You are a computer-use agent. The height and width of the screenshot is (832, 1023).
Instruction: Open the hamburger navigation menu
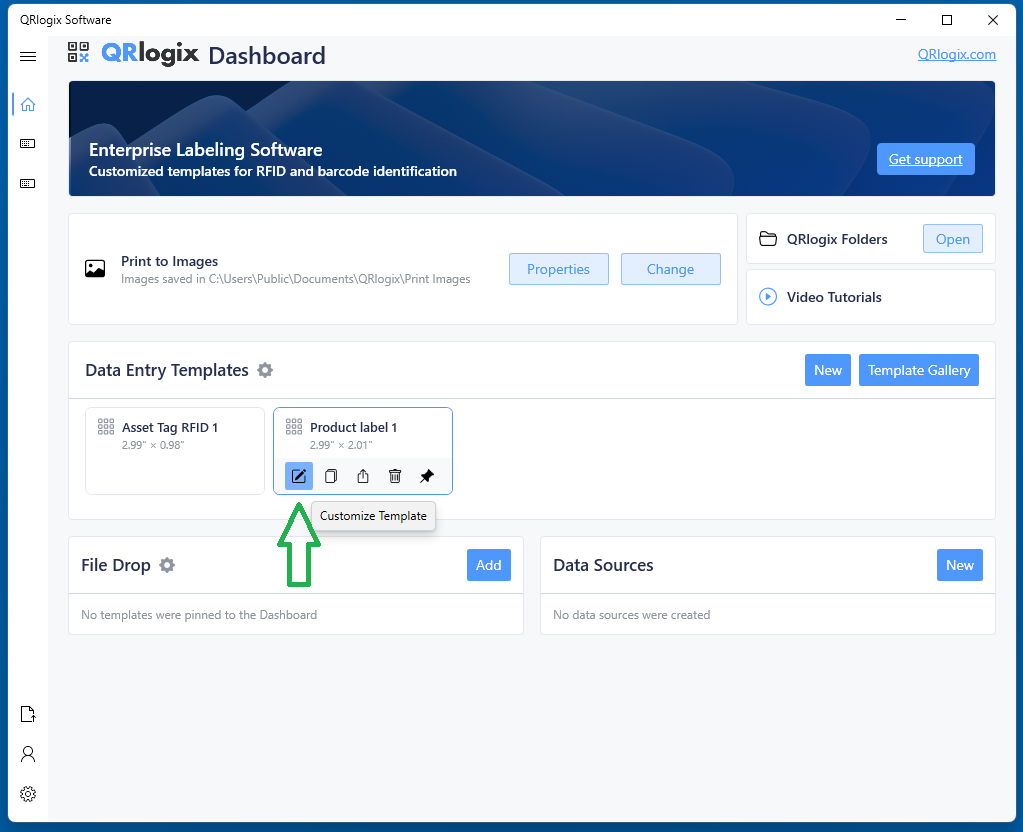click(28, 56)
